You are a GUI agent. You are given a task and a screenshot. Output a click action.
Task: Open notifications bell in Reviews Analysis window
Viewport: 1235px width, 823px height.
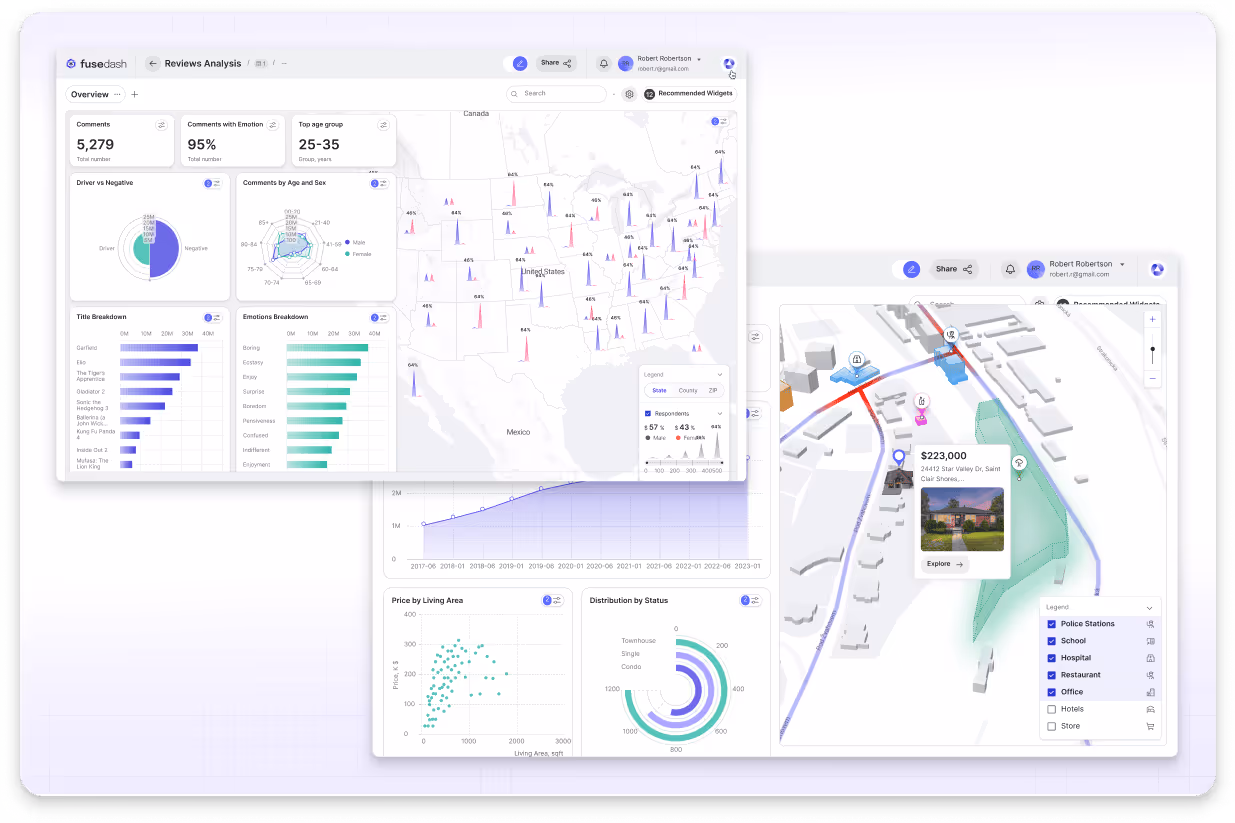604,63
